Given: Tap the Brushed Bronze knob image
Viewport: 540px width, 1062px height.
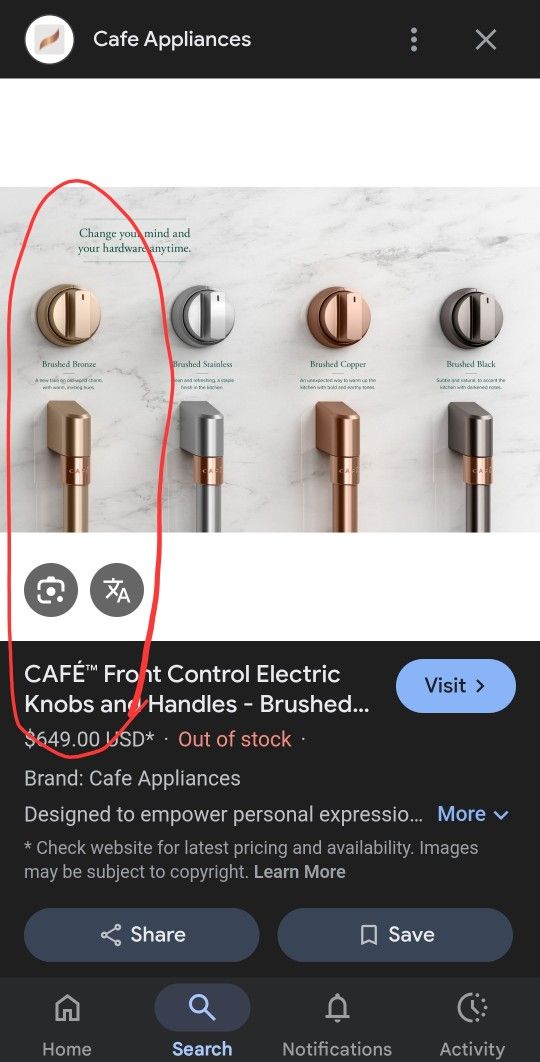Looking at the screenshot, I should (x=69, y=315).
